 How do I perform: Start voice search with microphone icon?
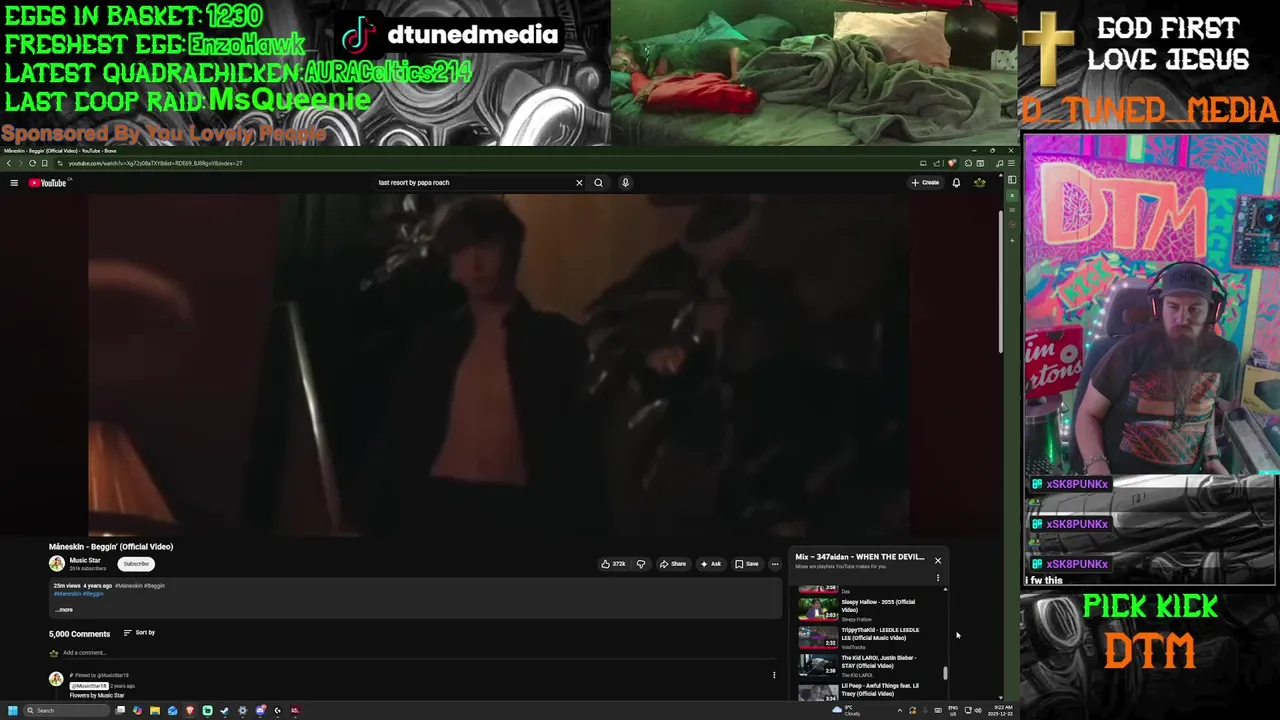[625, 183]
